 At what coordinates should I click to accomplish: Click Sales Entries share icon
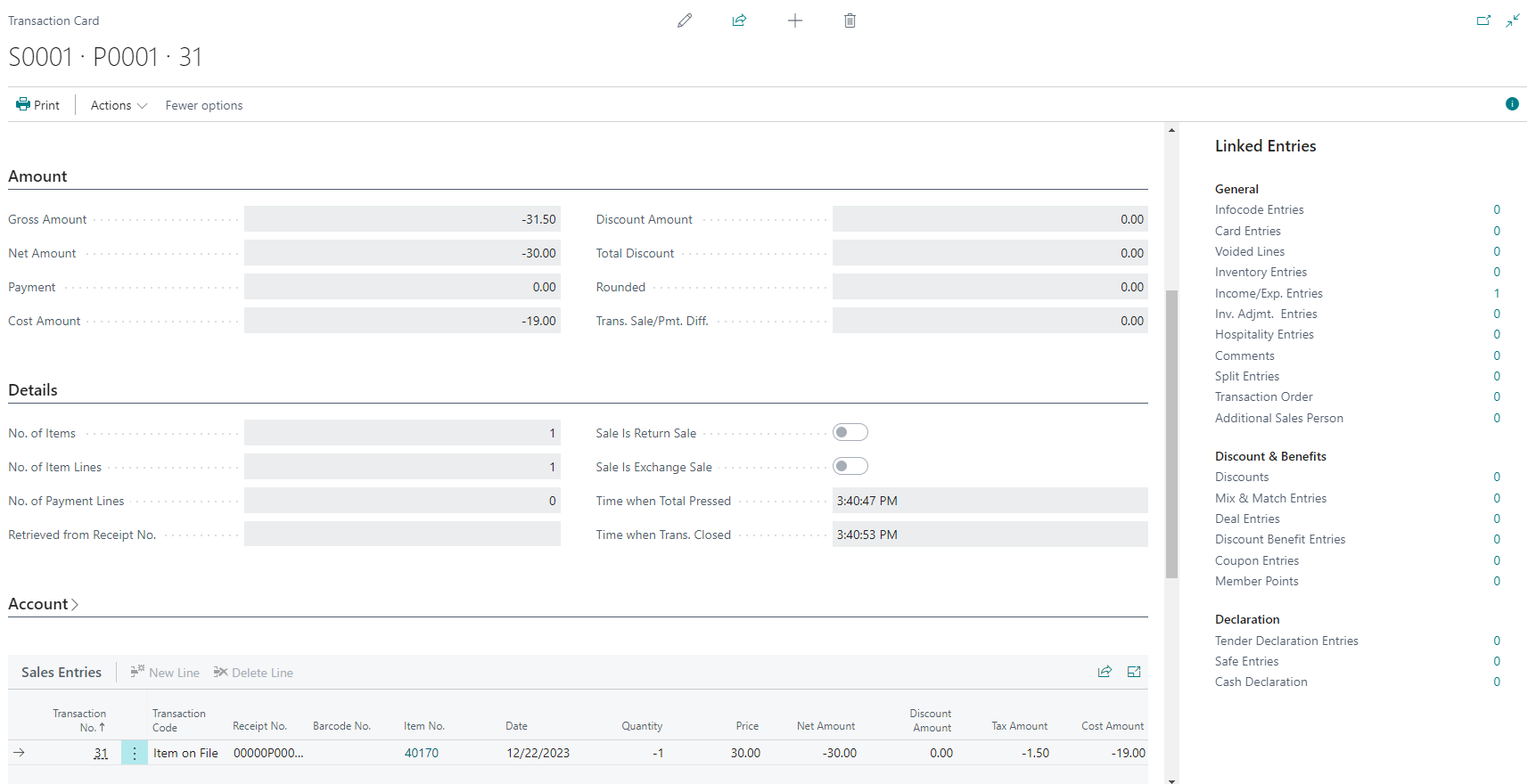coord(1105,672)
